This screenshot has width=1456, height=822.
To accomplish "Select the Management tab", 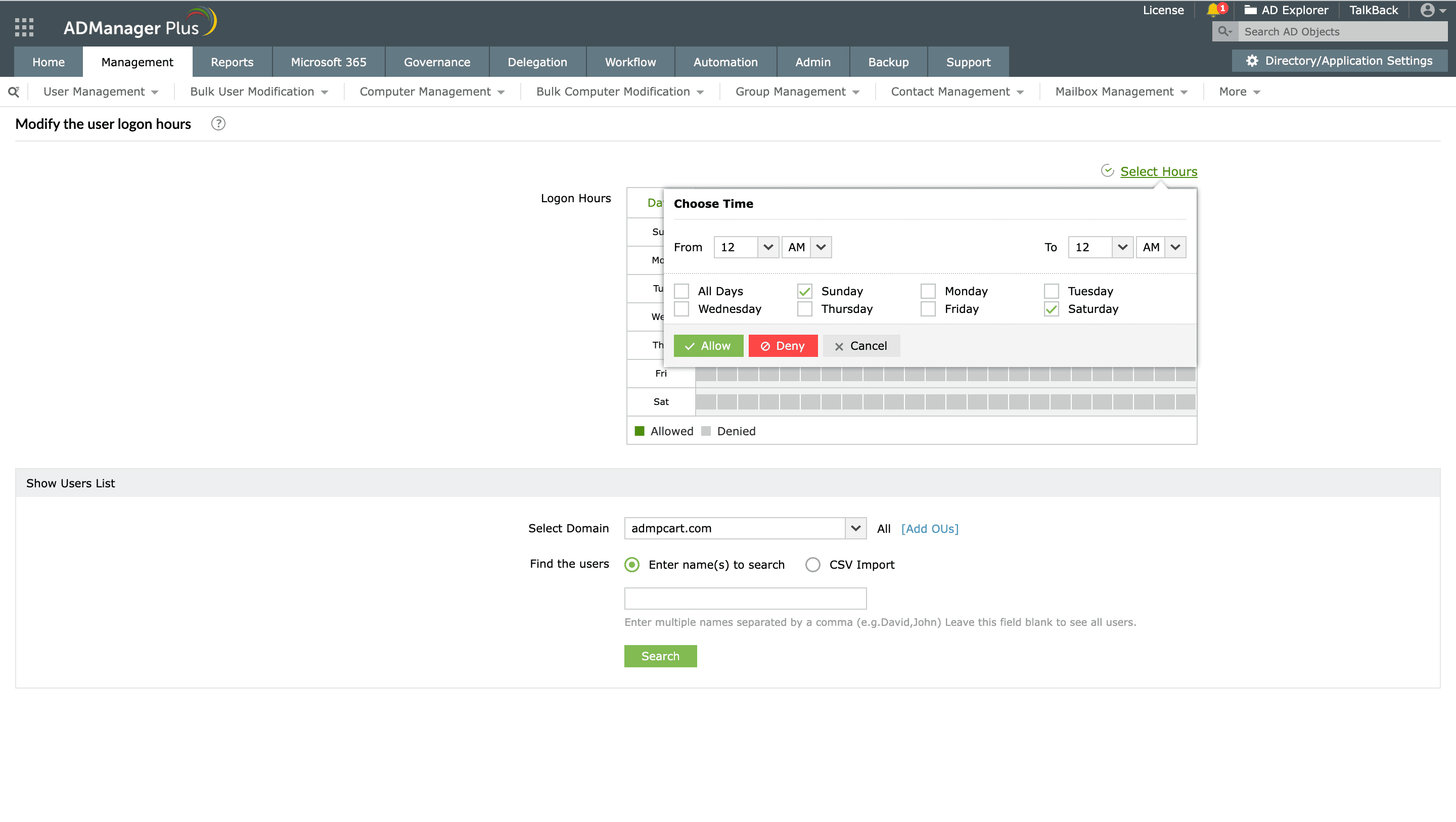I will 138,62.
